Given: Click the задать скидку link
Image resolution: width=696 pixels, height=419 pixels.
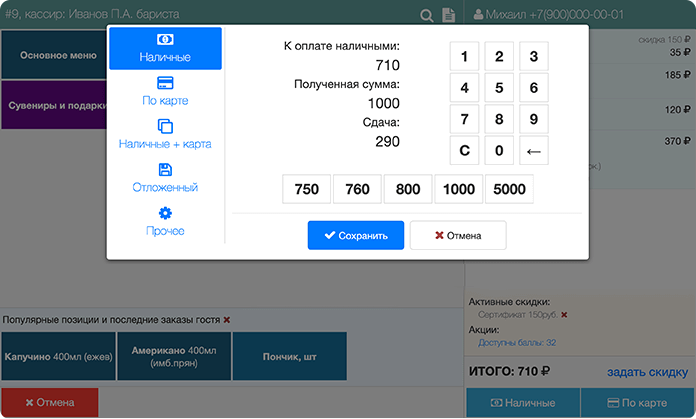Looking at the screenshot, I should 647,372.
